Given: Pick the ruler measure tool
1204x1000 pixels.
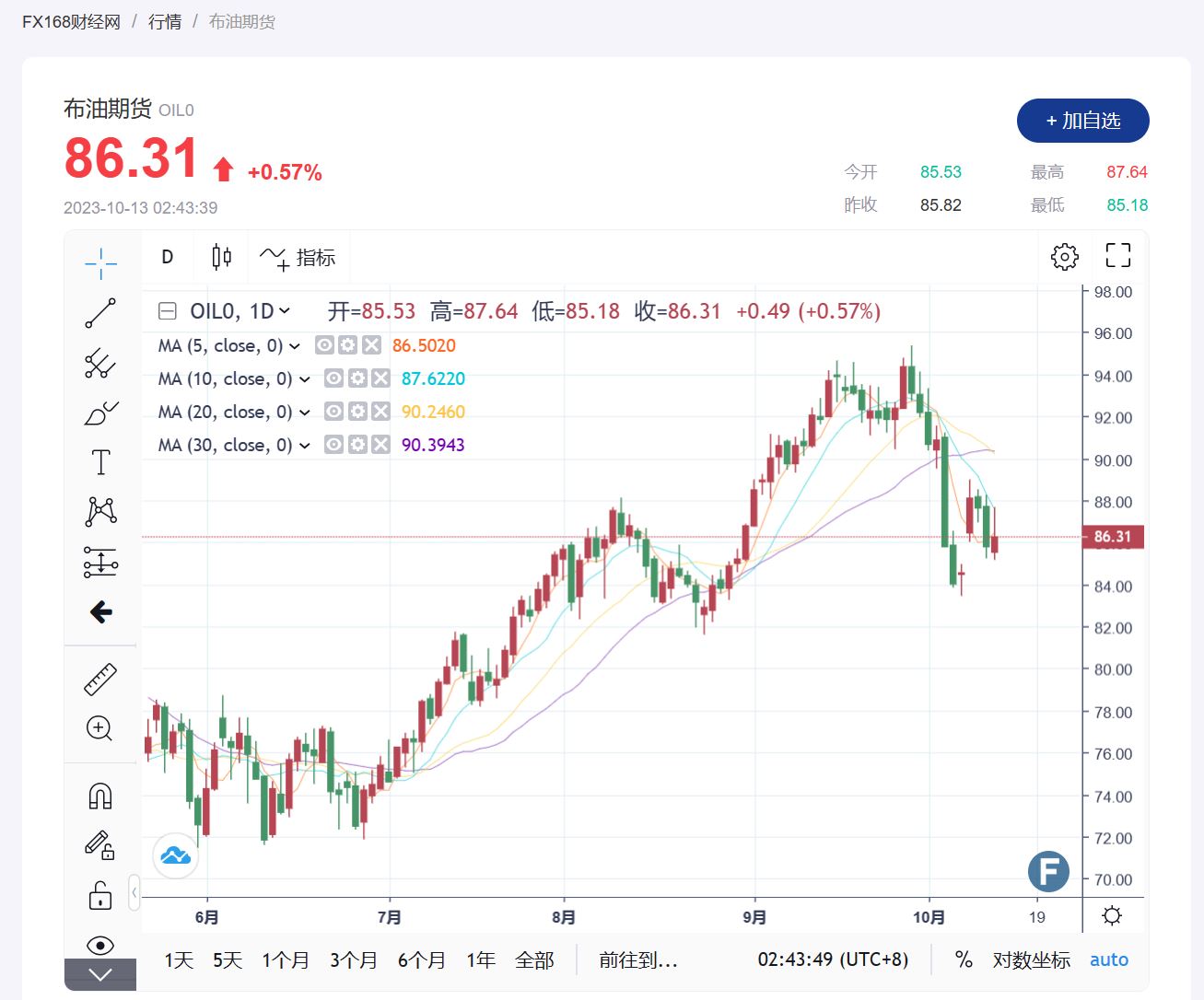Looking at the screenshot, I should pos(100,680).
